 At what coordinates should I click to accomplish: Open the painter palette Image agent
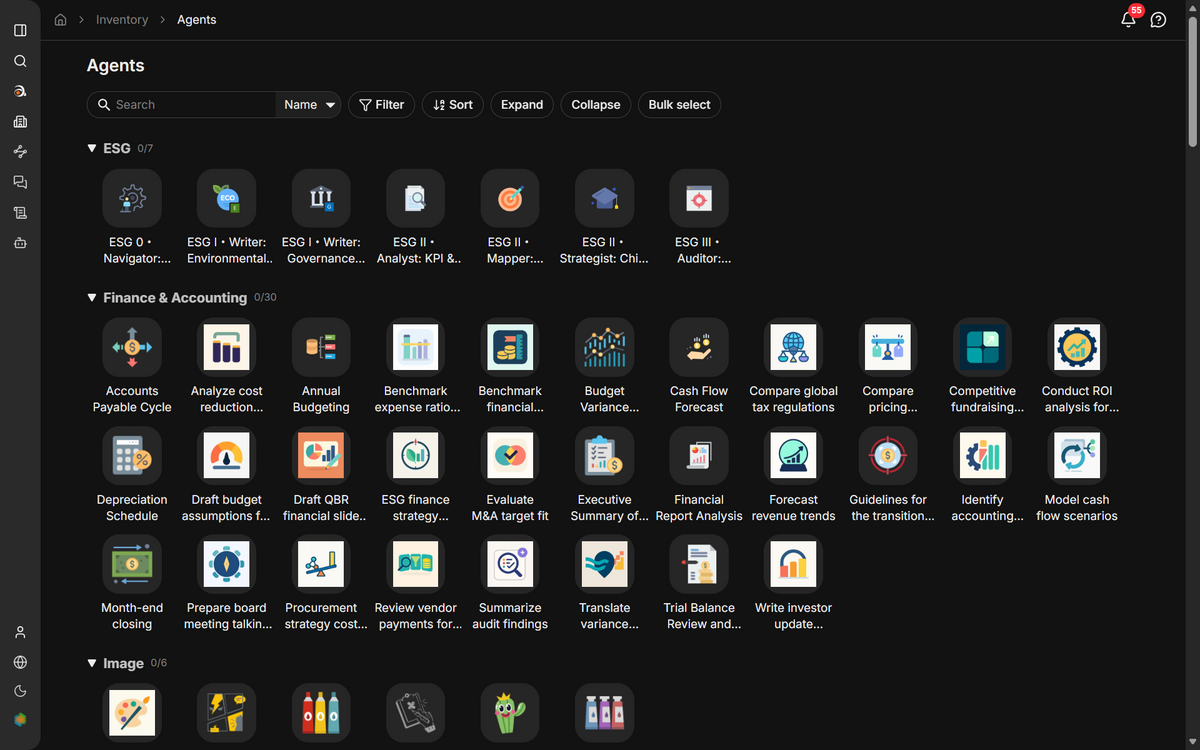coord(132,712)
